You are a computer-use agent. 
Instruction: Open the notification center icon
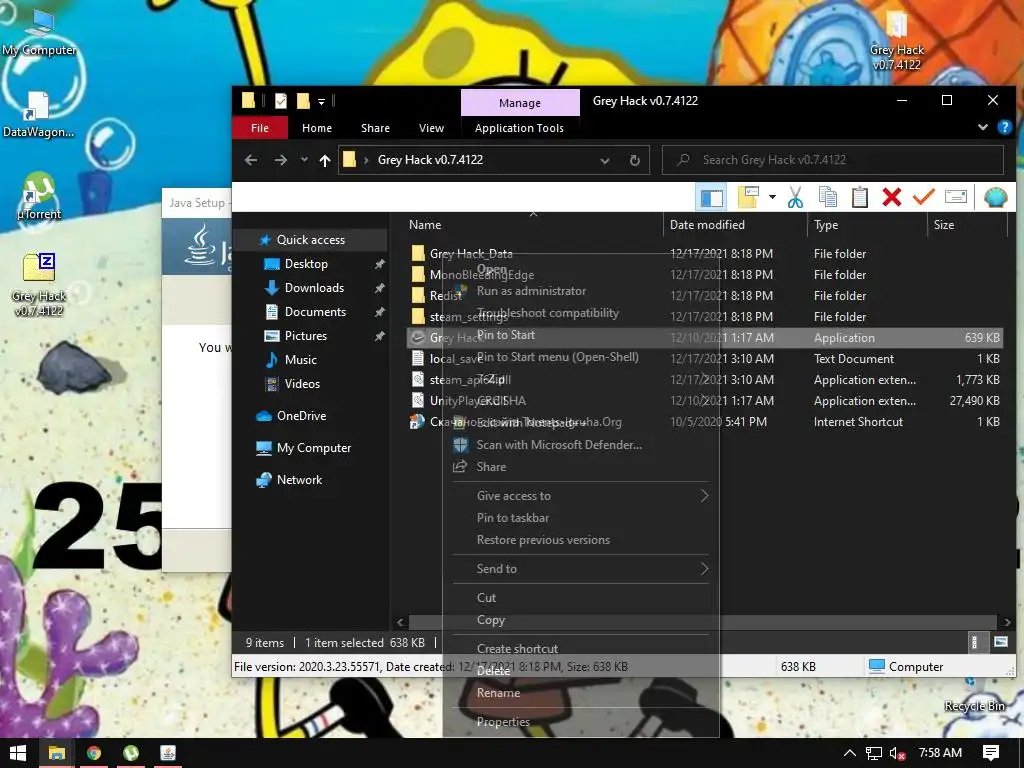[991, 753]
